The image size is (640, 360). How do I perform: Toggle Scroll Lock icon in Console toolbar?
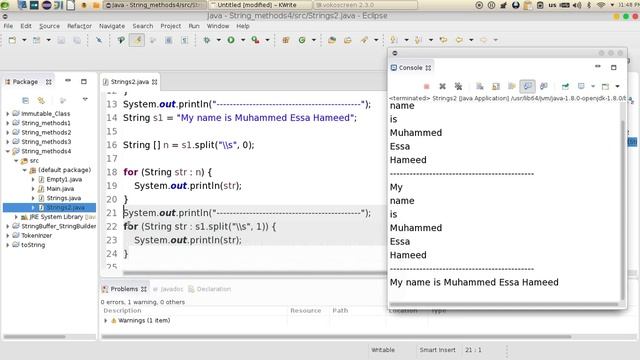click(x=496, y=87)
